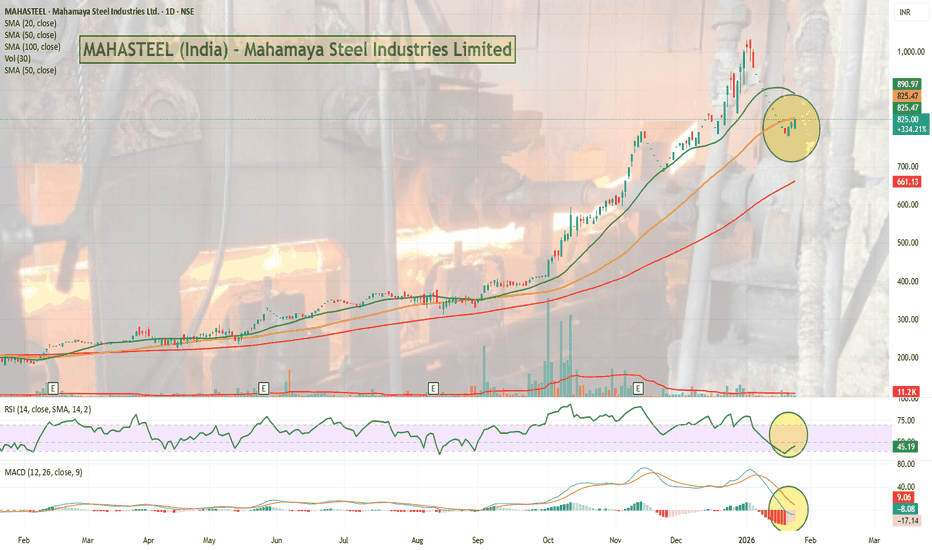Click the red 661.13 SMA price label
Screen dimensions: 932x550
click(908, 182)
